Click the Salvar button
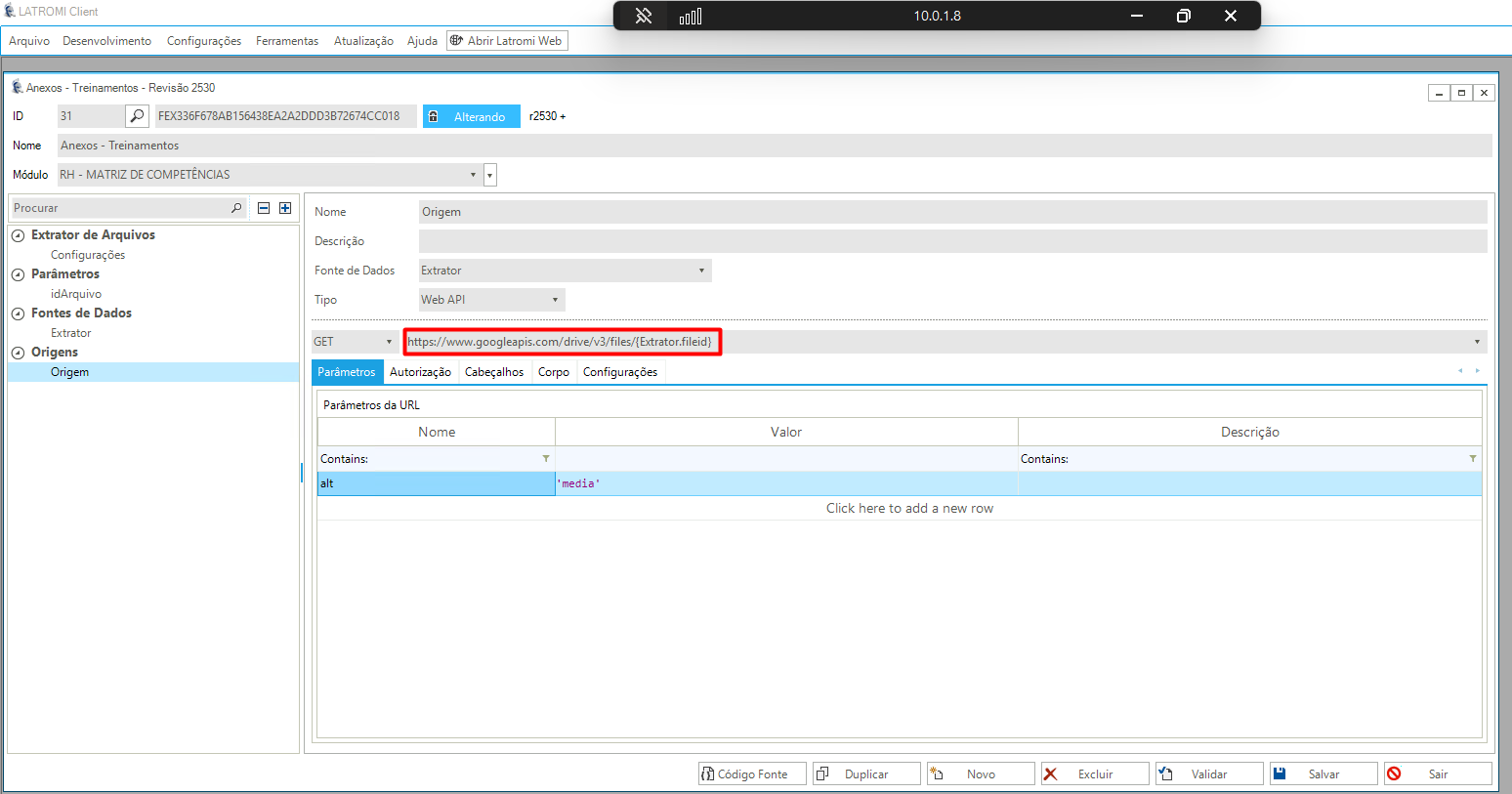 tap(1323, 773)
